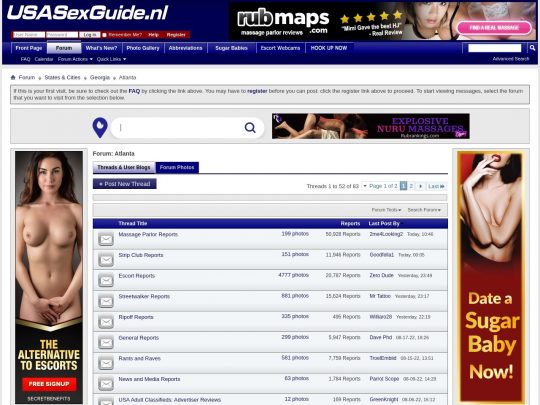Sort by the Reports column header
This screenshot has width=540, height=405.
(x=350, y=224)
